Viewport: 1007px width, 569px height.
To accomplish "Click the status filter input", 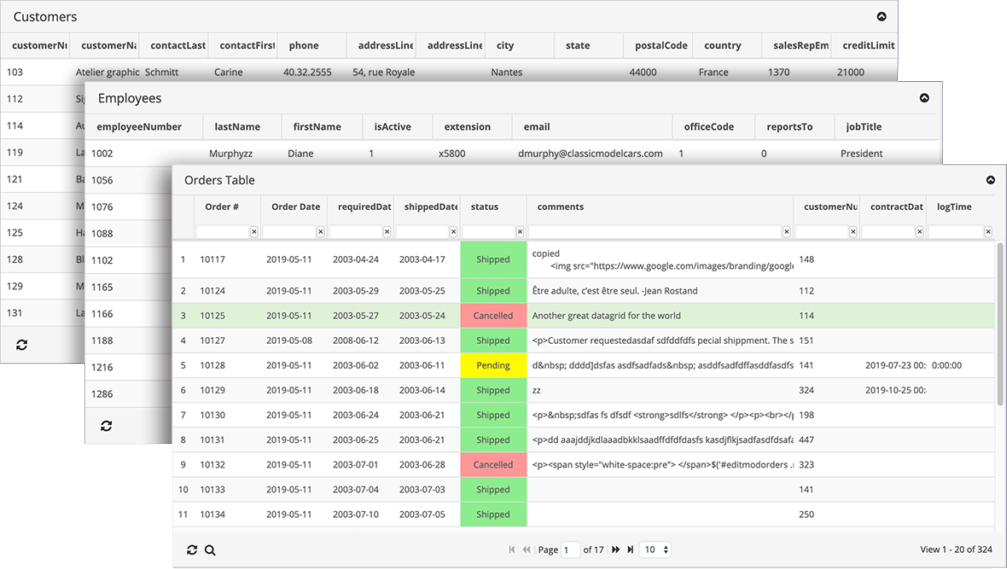I will click(x=489, y=232).
